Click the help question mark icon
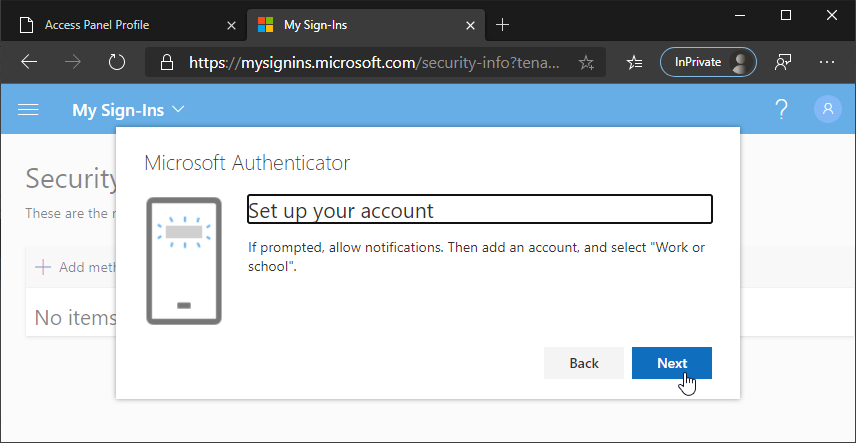The height and width of the screenshot is (443, 856). [781, 110]
